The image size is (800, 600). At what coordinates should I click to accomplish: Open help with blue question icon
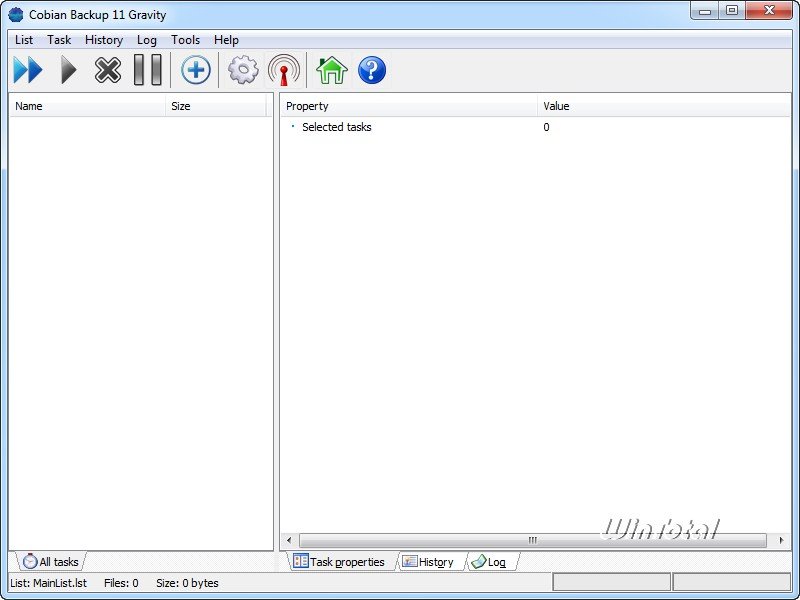click(x=372, y=70)
